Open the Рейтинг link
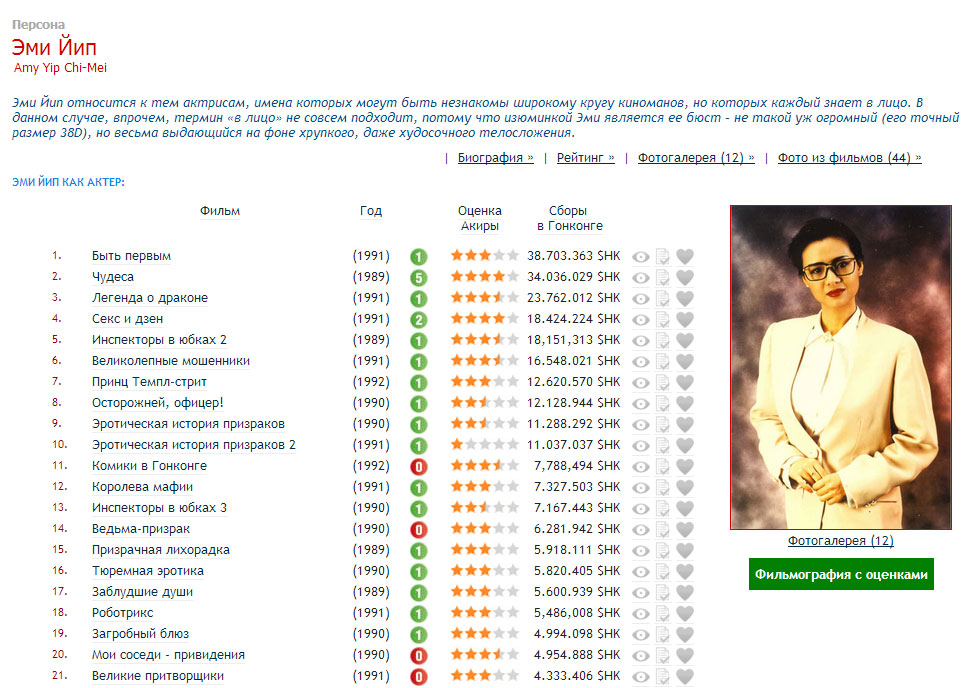976x688 pixels. pos(585,158)
